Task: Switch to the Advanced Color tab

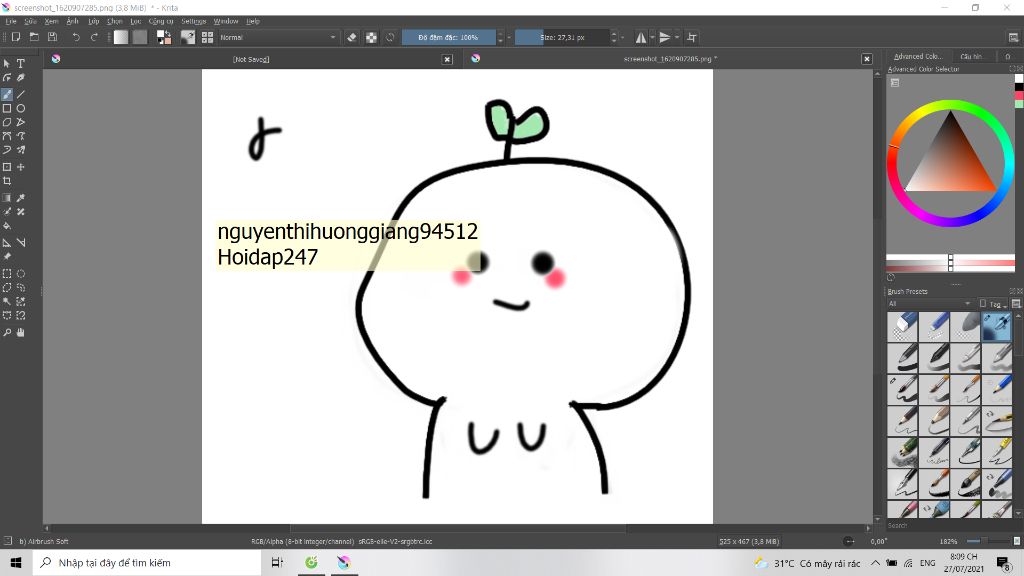Action: [x=918, y=56]
